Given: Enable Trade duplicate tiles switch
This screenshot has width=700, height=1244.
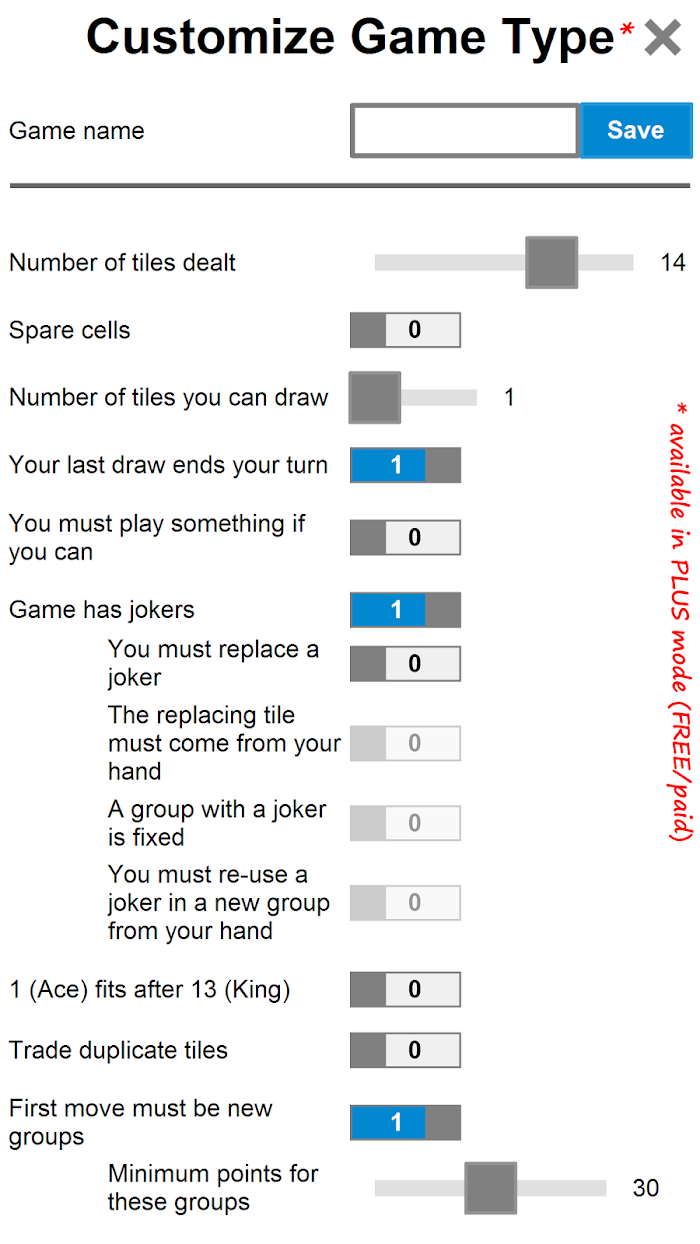Looking at the screenshot, I should (405, 1050).
